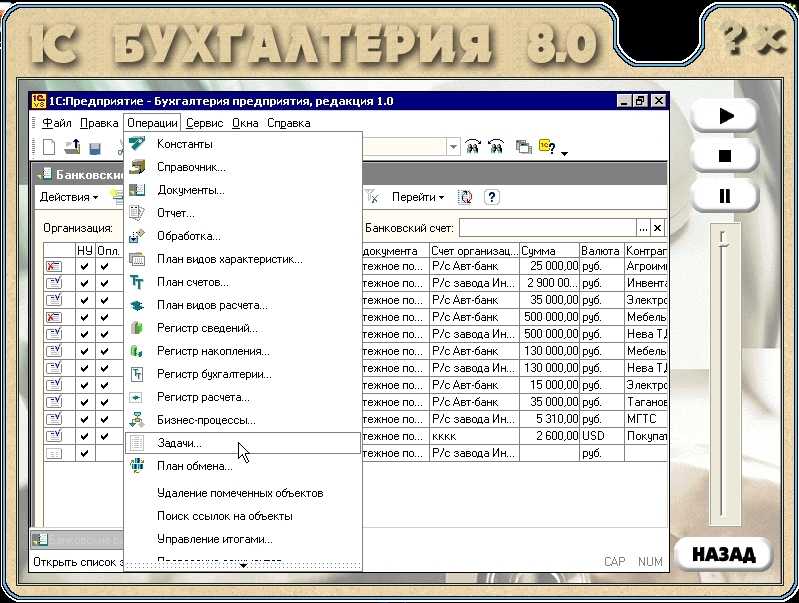Open toolbar options arrow beside help icon
The width and height of the screenshot is (799, 603).
(565, 152)
